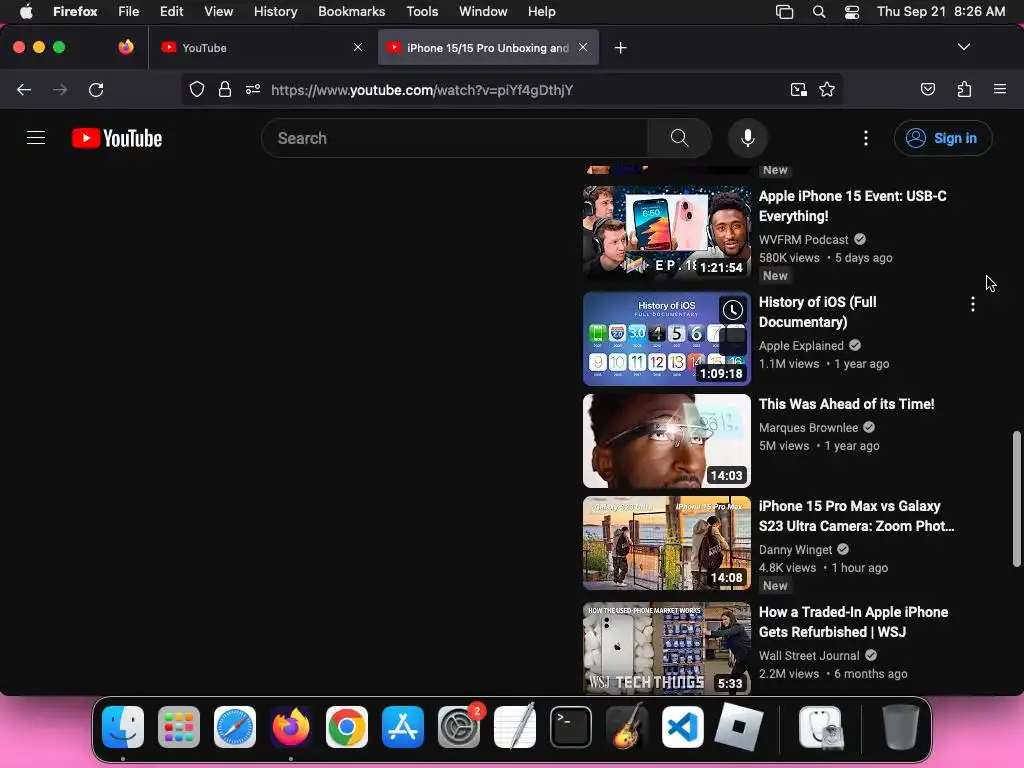This screenshot has height=768, width=1024.
Task: Focus the YouTube Search field
Action: click(x=455, y=138)
